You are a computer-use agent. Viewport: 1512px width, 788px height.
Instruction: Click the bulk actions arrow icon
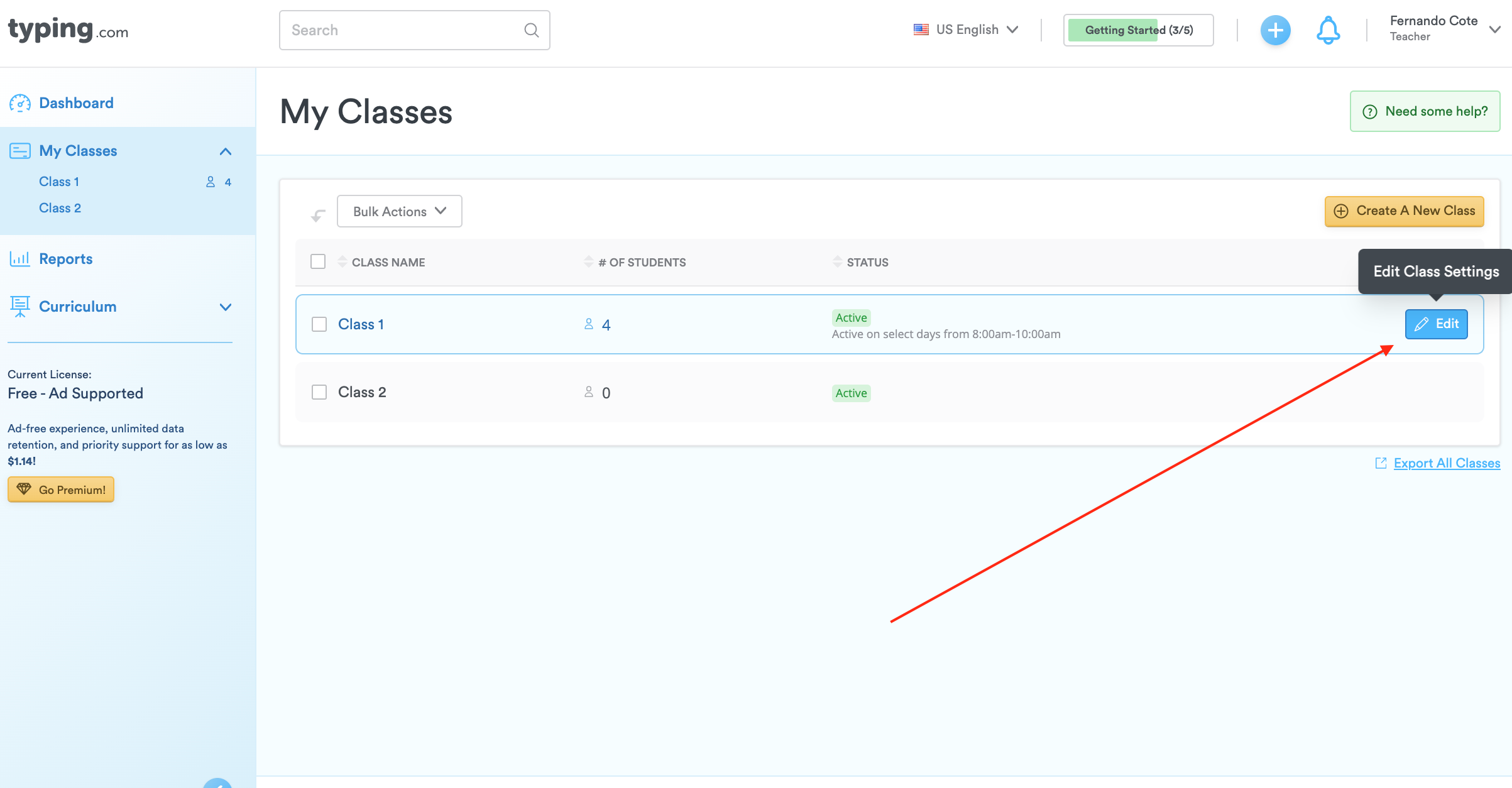(318, 216)
